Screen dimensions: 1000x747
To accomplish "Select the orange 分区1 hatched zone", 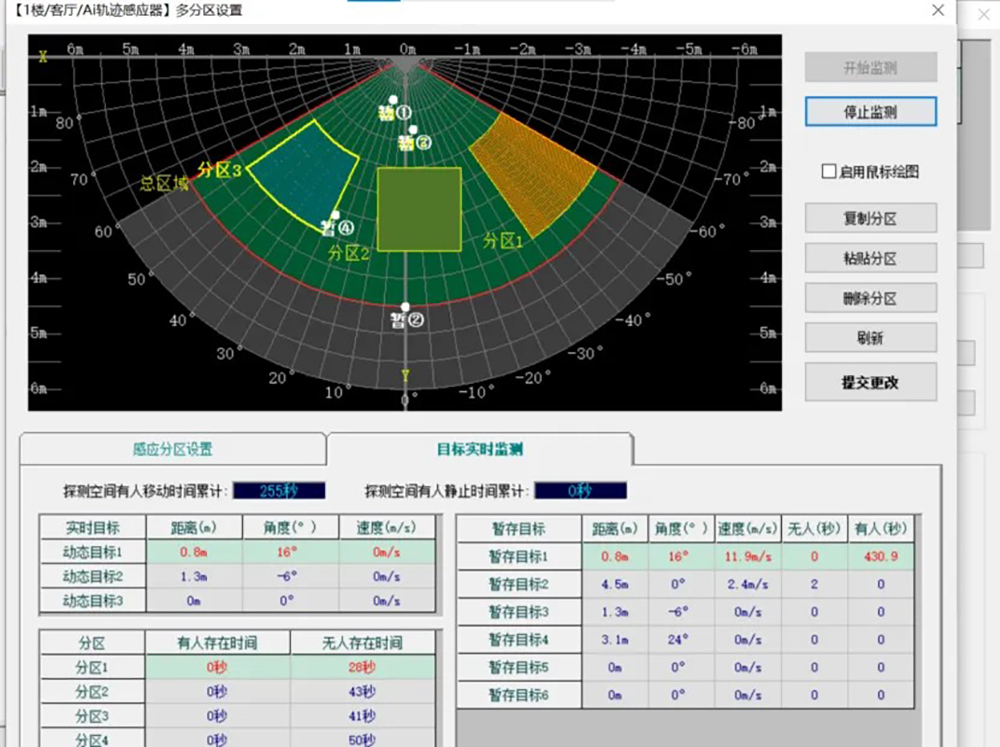I will [533, 174].
